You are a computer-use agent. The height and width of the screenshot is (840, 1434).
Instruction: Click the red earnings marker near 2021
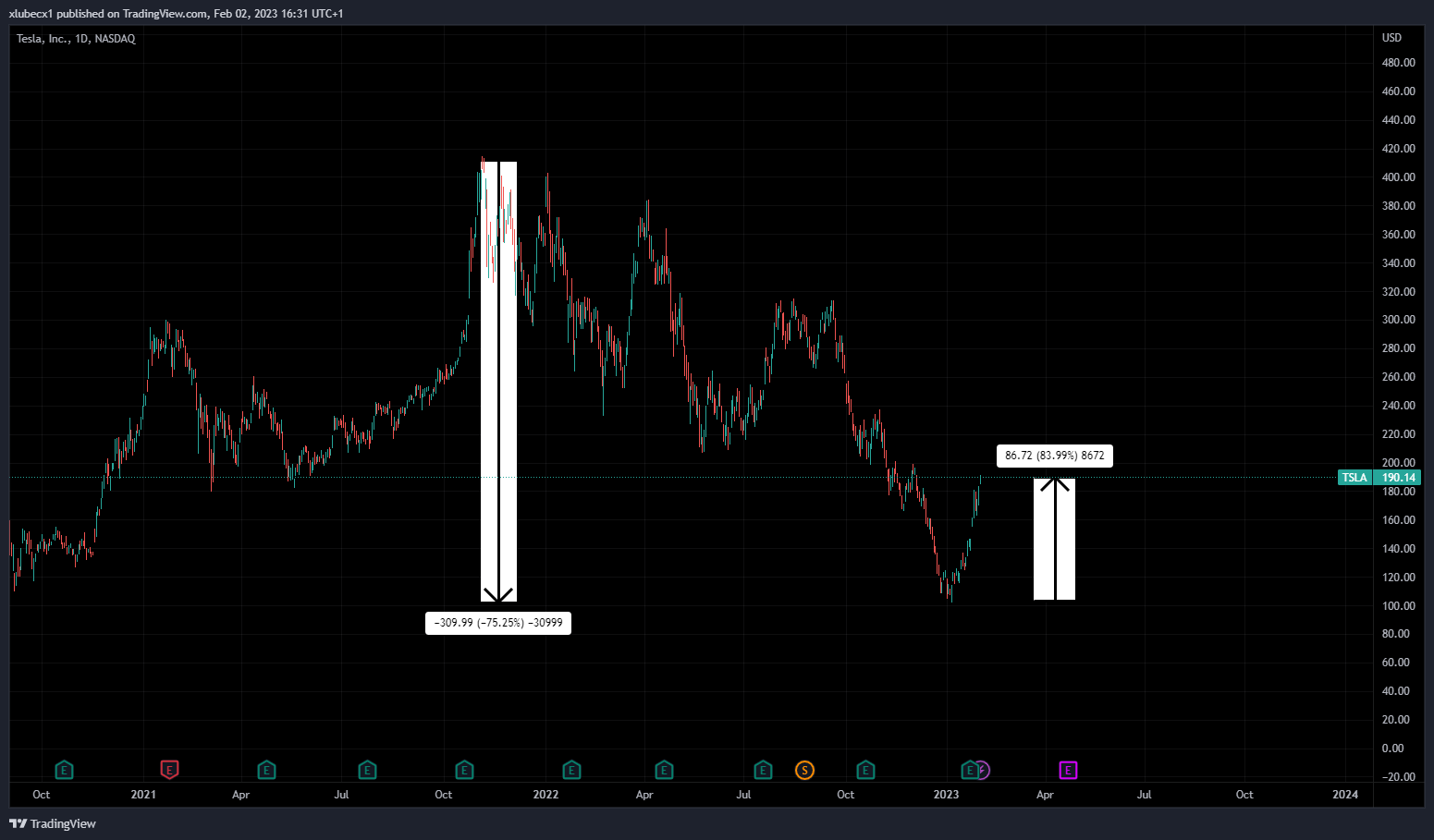tap(169, 769)
